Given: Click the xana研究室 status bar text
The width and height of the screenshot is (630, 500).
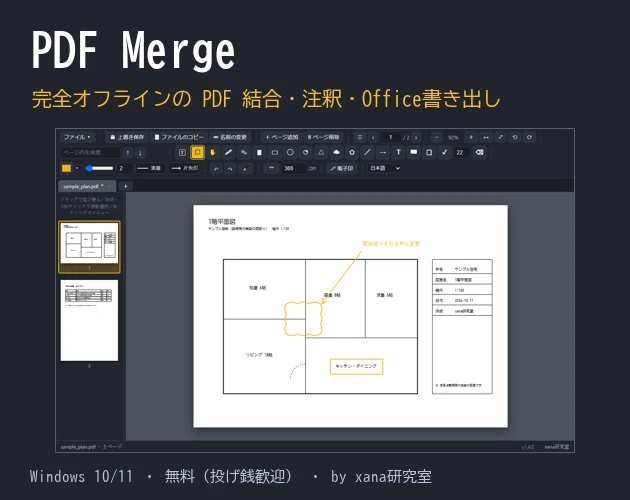Looking at the screenshot, I should point(556,447).
